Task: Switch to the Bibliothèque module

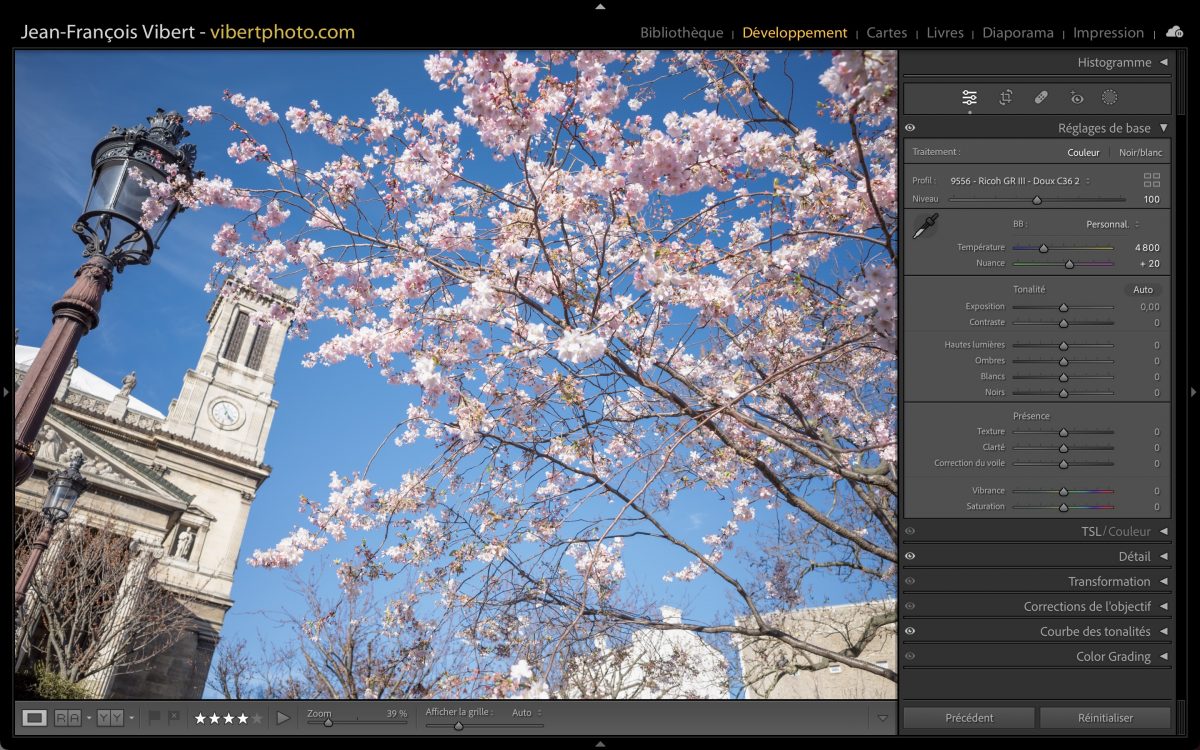Action: point(681,33)
